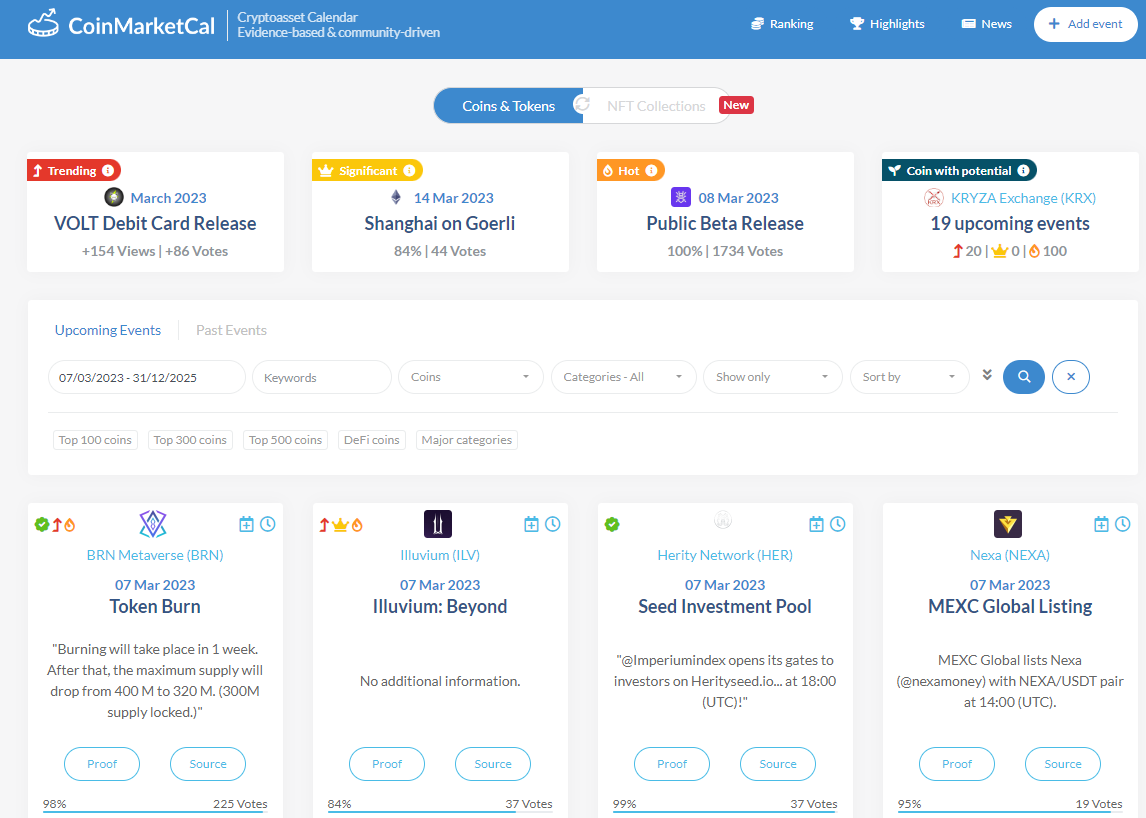
Task: Open the News page
Action: click(986, 24)
